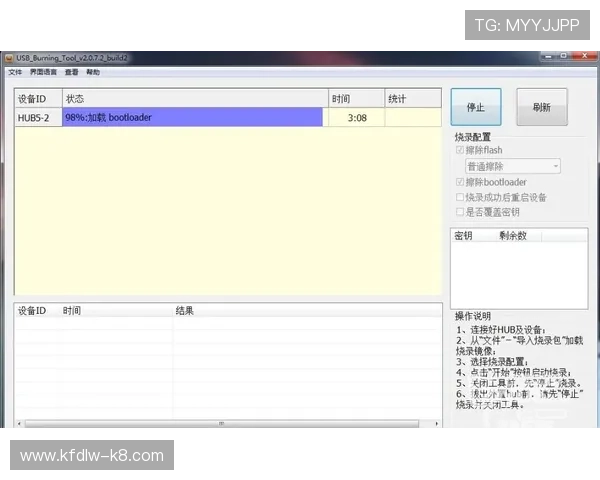Open the 界面语言 menu

43,72
